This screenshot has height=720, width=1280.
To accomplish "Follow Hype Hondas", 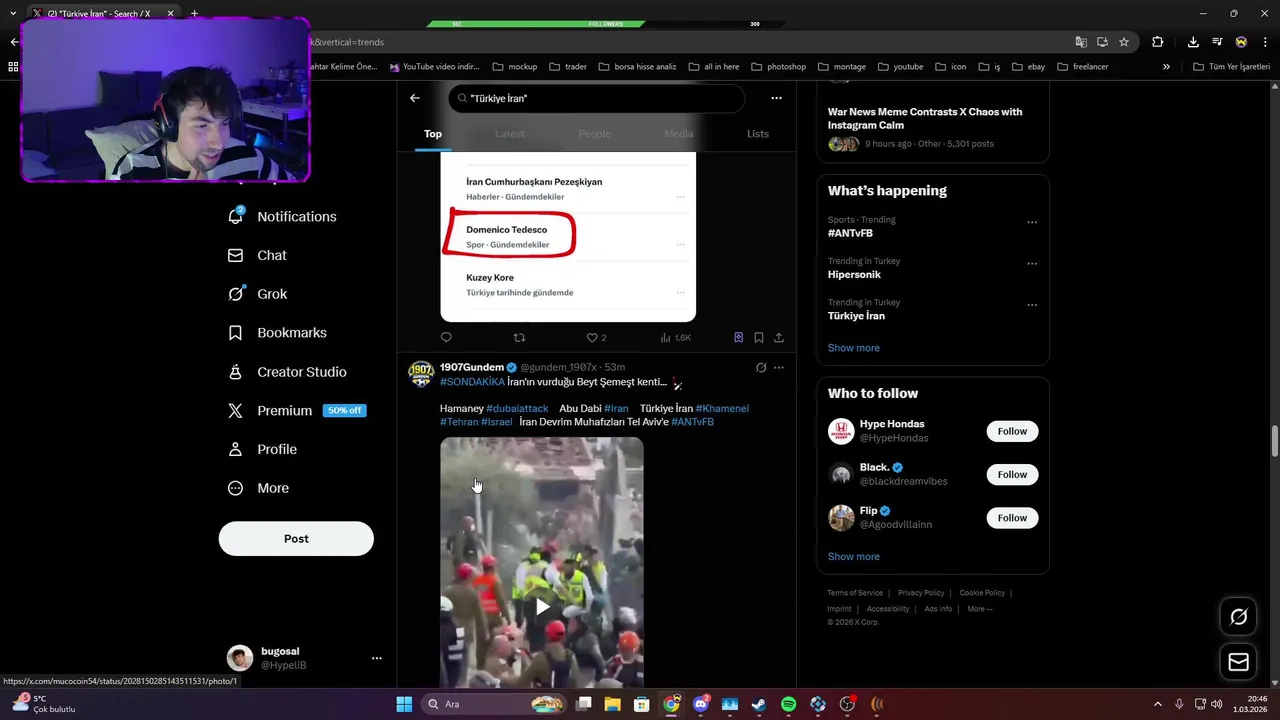I will coord(1012,431).
